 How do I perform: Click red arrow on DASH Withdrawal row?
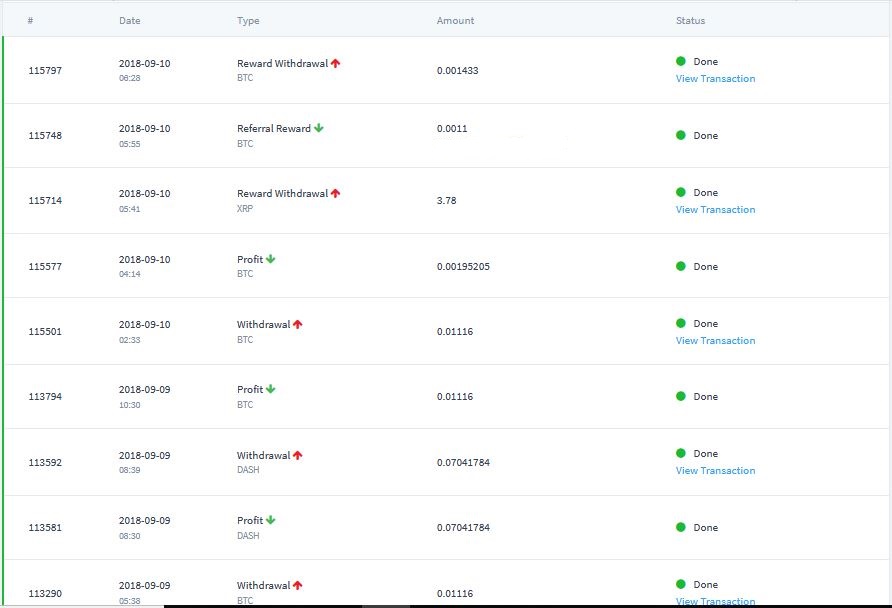tap(298, 455)
